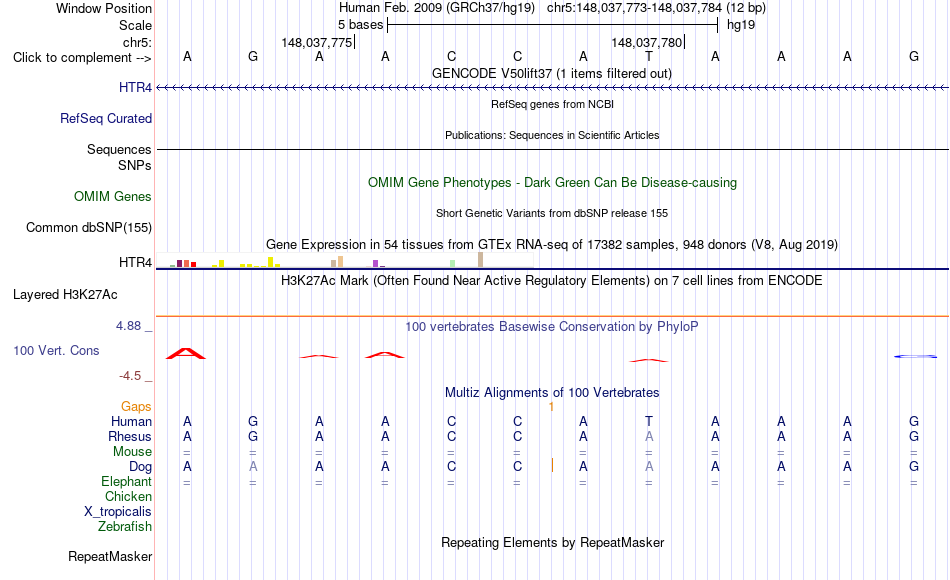The image size is (950, 580).
Task: Select the Mouse species row label
Action: click(132, 452)
